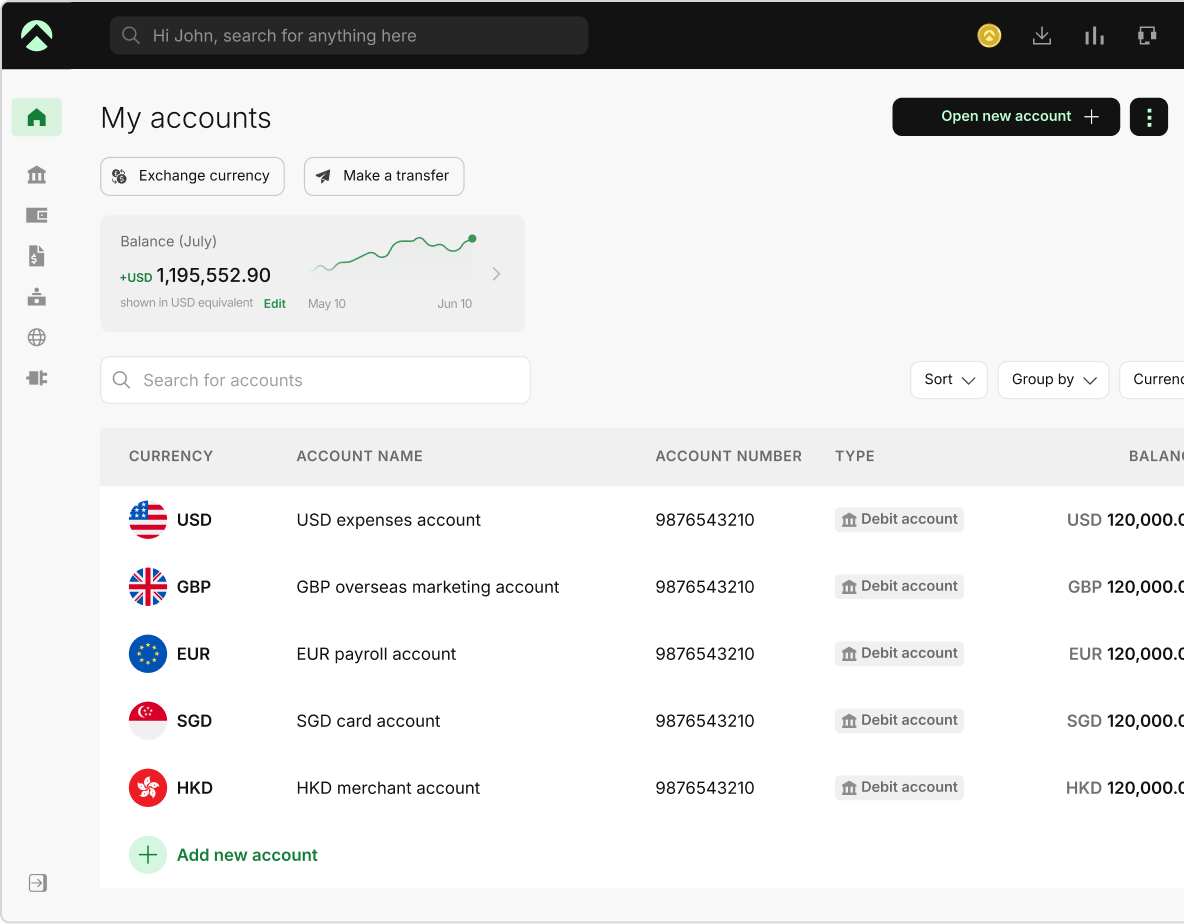Open the cash register sidebar icon
Image resolution: width=1184 pixels, height=924 pixels.
click(36, 297)
